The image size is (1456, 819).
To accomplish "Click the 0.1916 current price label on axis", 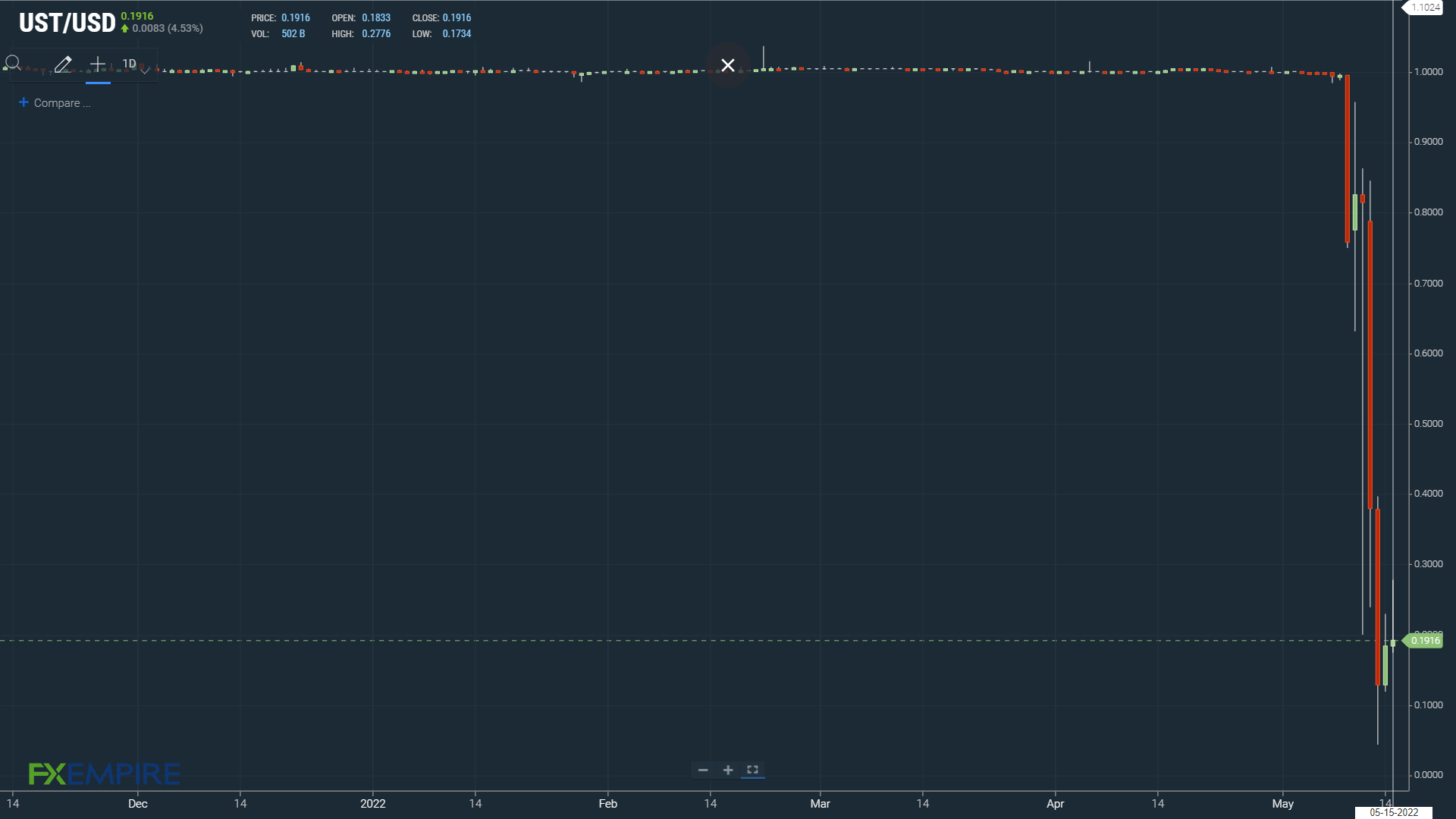I will pyautogui.click(x=1424, y=641).
